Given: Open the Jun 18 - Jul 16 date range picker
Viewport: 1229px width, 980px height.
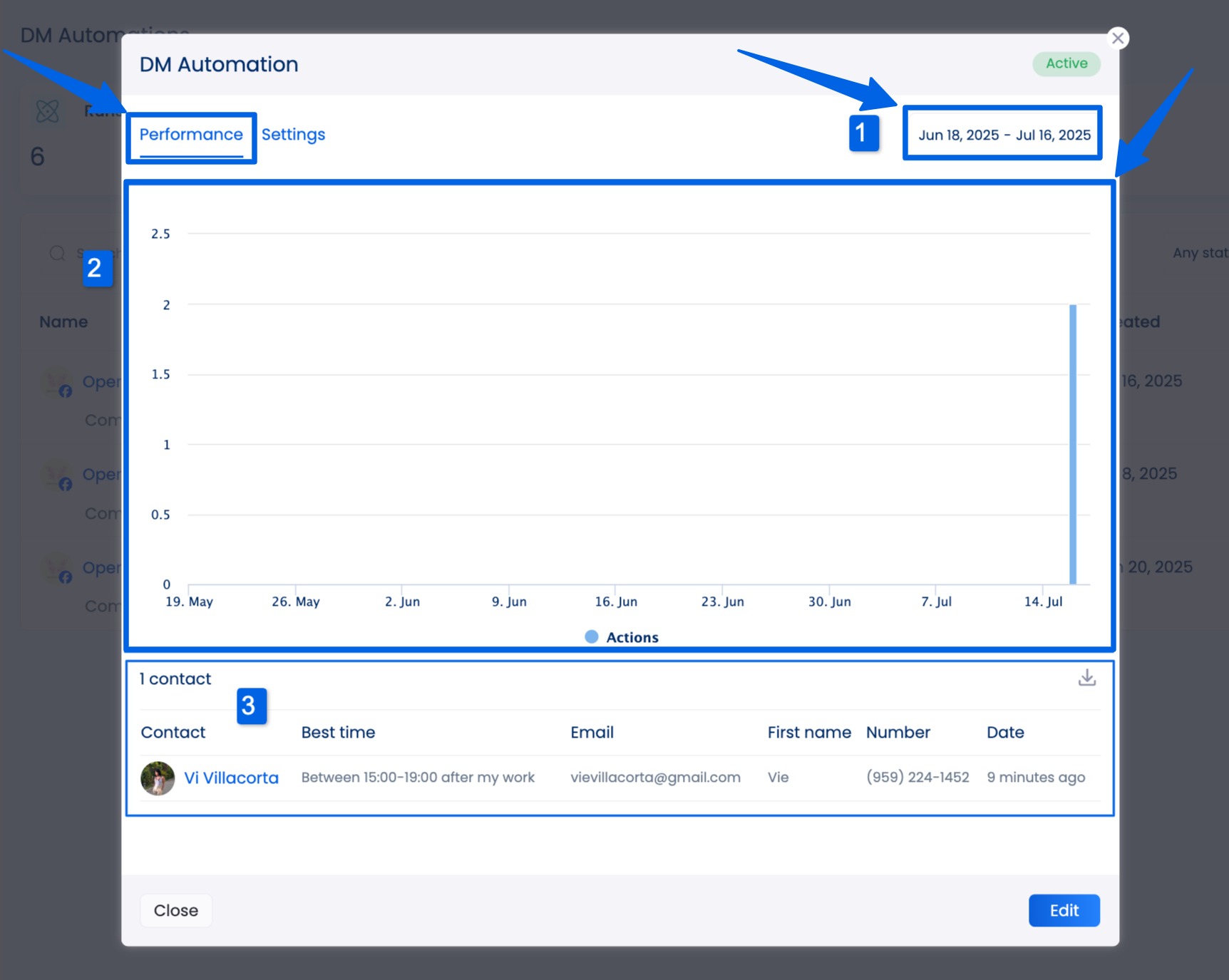Looking at the screenshot, I should point(1002,134).
